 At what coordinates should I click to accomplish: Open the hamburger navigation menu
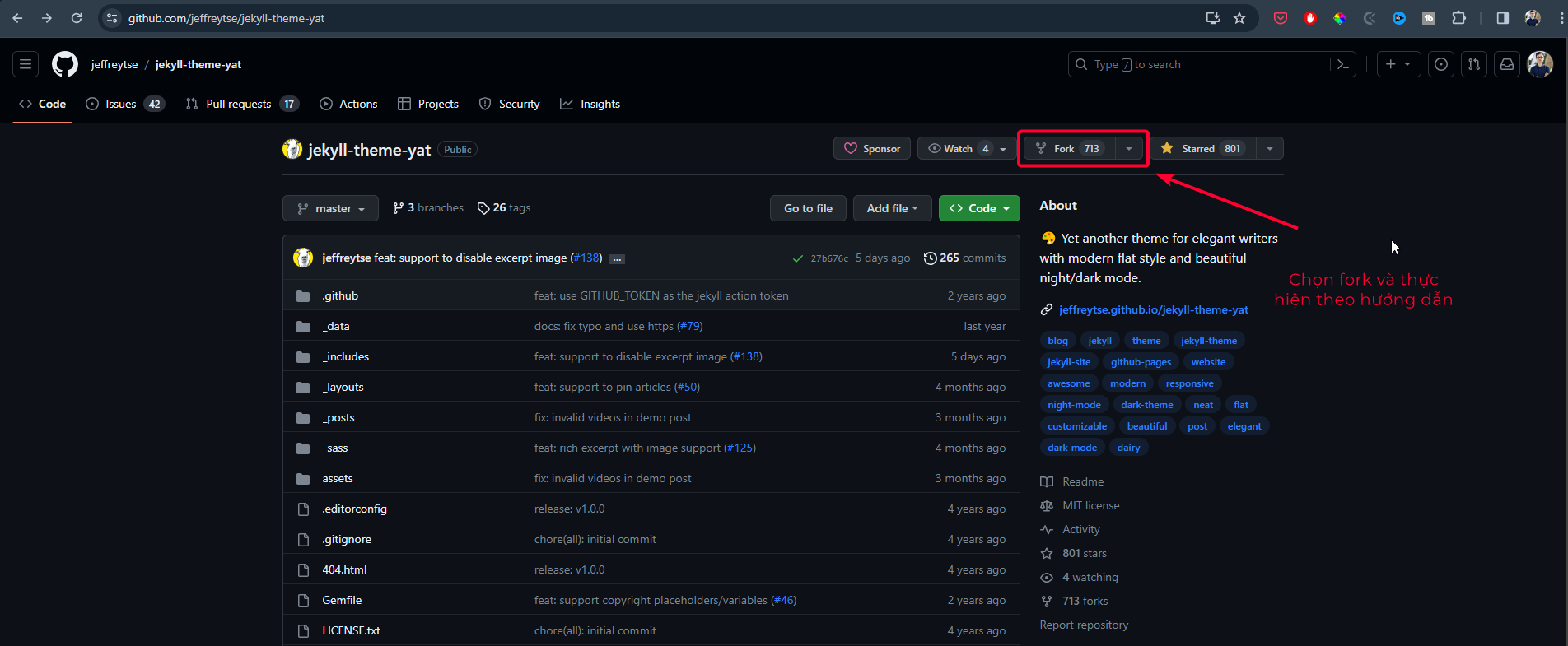26,64
